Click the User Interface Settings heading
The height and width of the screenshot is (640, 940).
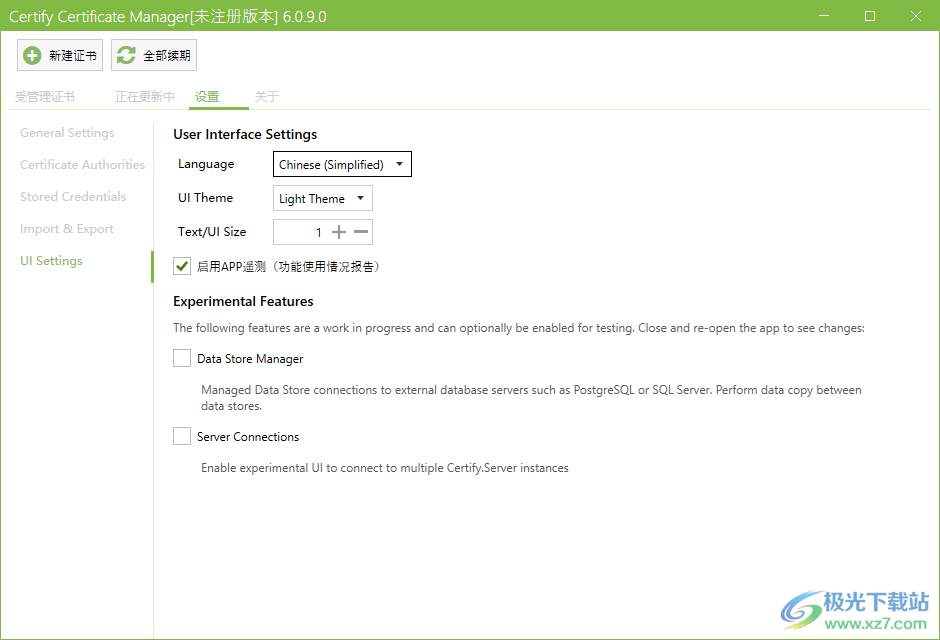point(245,134)
